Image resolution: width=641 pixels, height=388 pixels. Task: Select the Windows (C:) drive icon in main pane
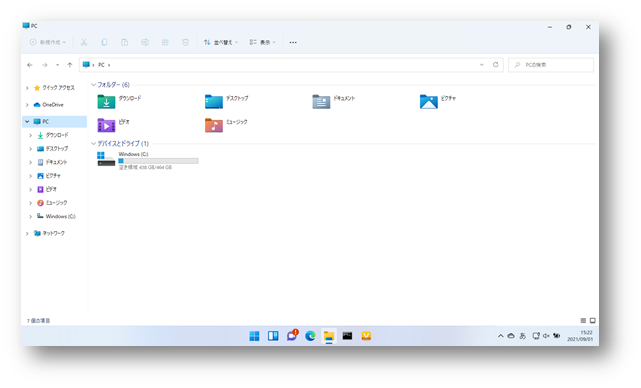point(106,159)
